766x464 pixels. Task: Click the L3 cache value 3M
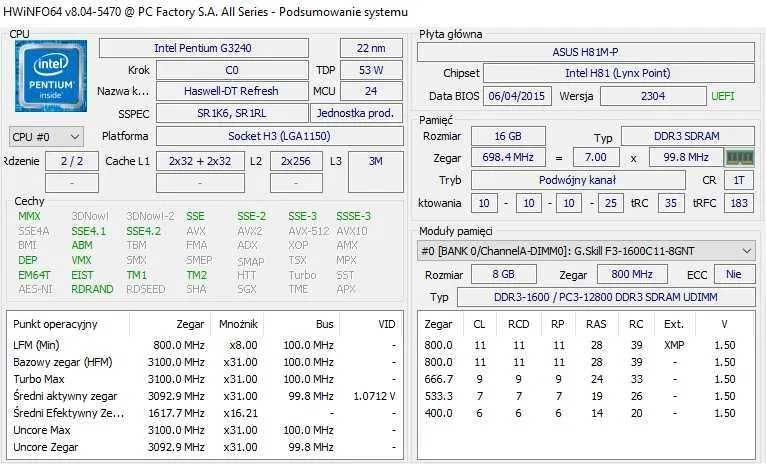376,171
